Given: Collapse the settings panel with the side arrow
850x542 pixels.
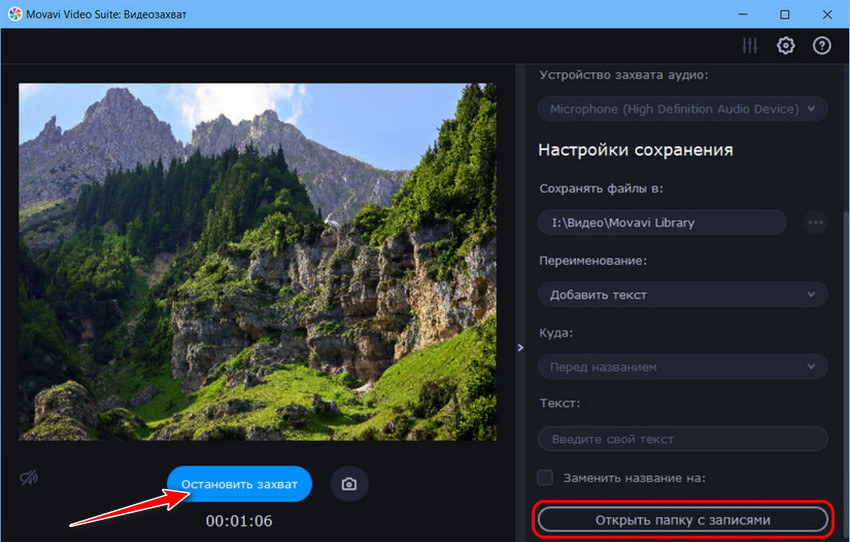Looking at the screenshot, I should [x=520, y=347].
